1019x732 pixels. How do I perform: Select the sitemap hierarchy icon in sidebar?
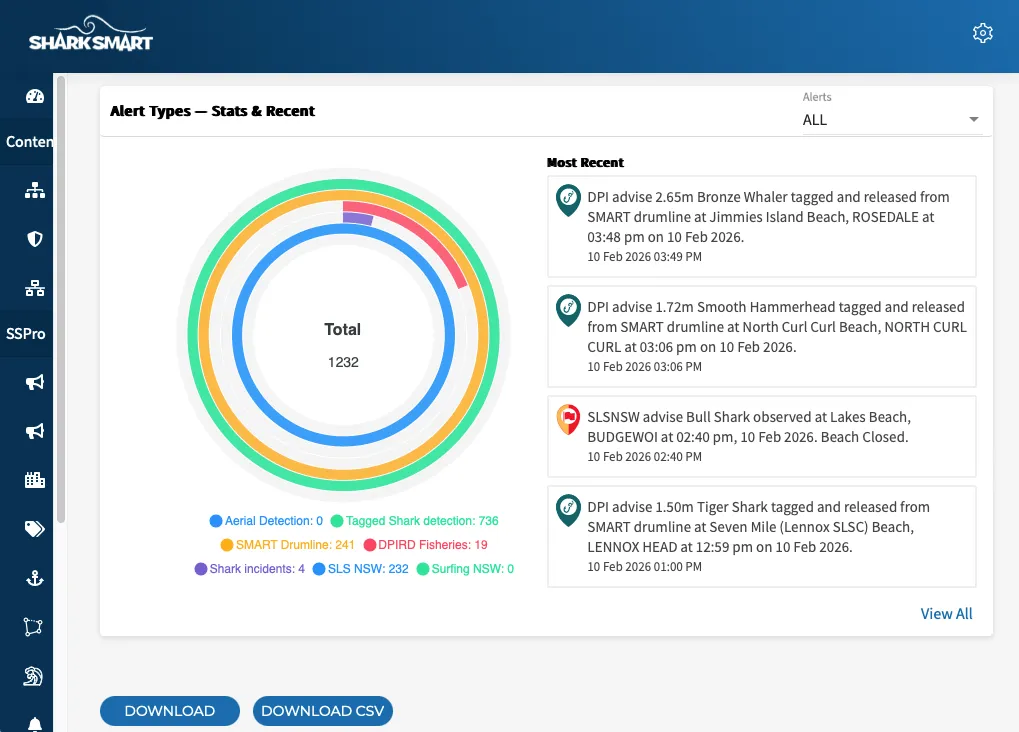pyautogui.click(x=34, y=190)
